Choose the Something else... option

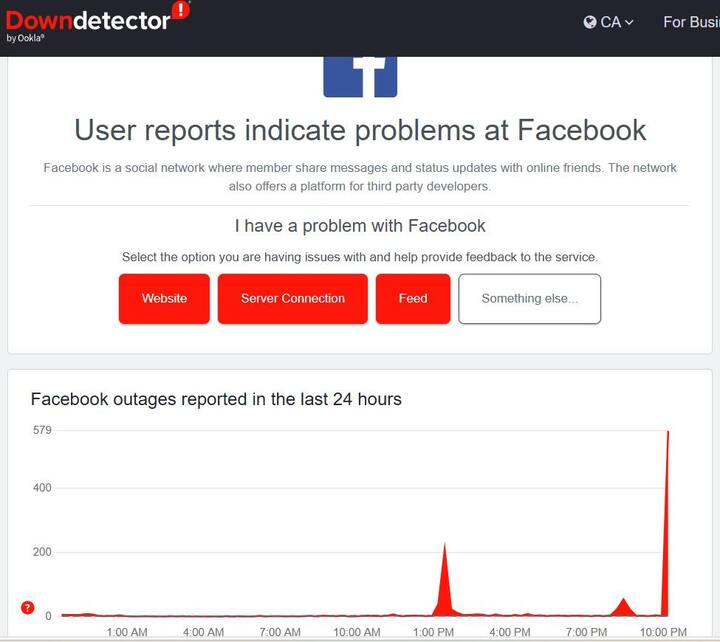(529, 299)
